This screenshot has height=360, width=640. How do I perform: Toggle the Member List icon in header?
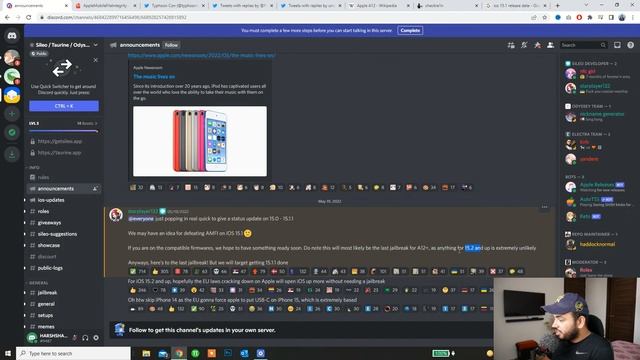coord(551,45)
